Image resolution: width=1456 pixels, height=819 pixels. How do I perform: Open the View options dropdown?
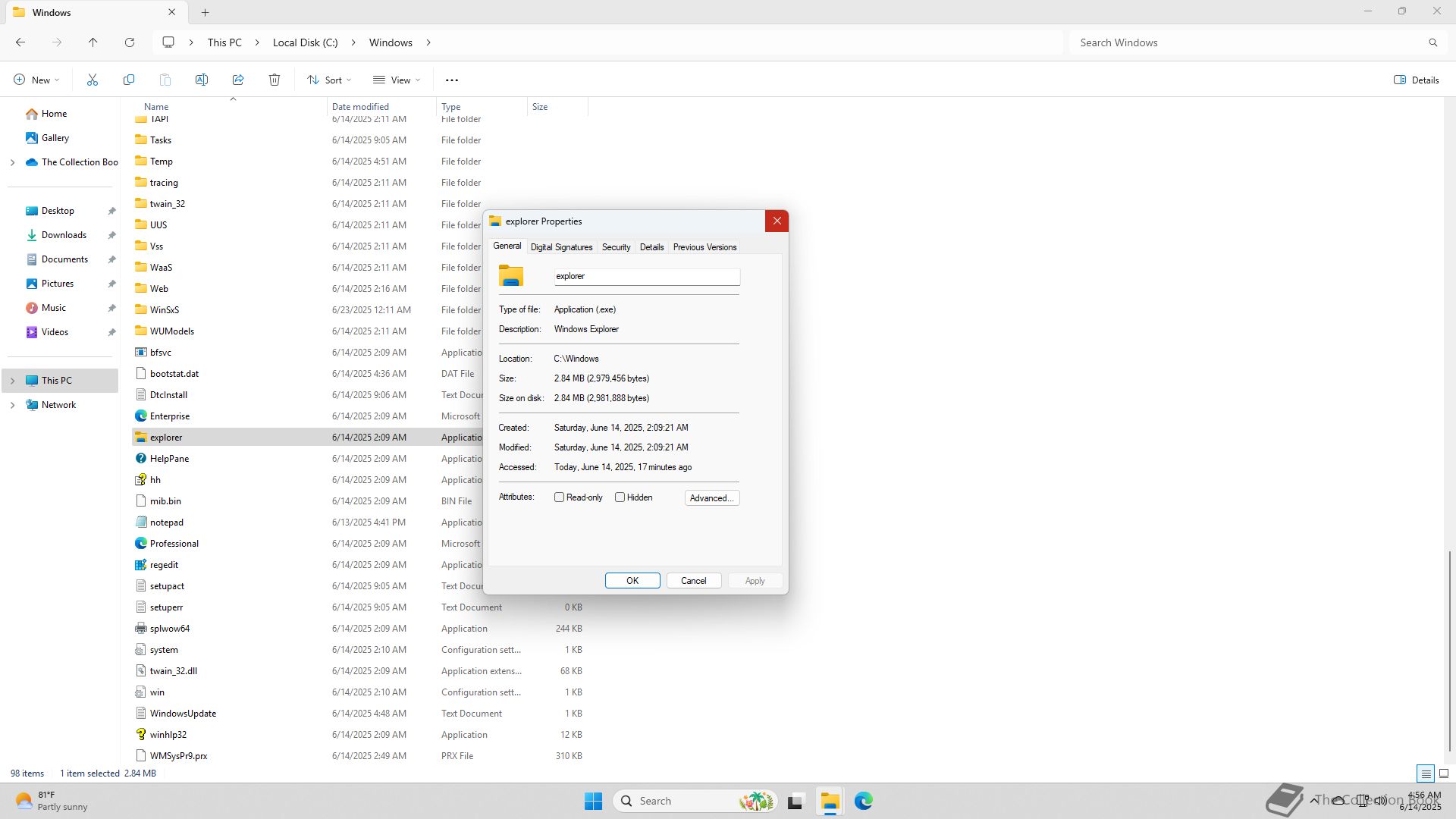pyautogui.click(x=397, y=80)
